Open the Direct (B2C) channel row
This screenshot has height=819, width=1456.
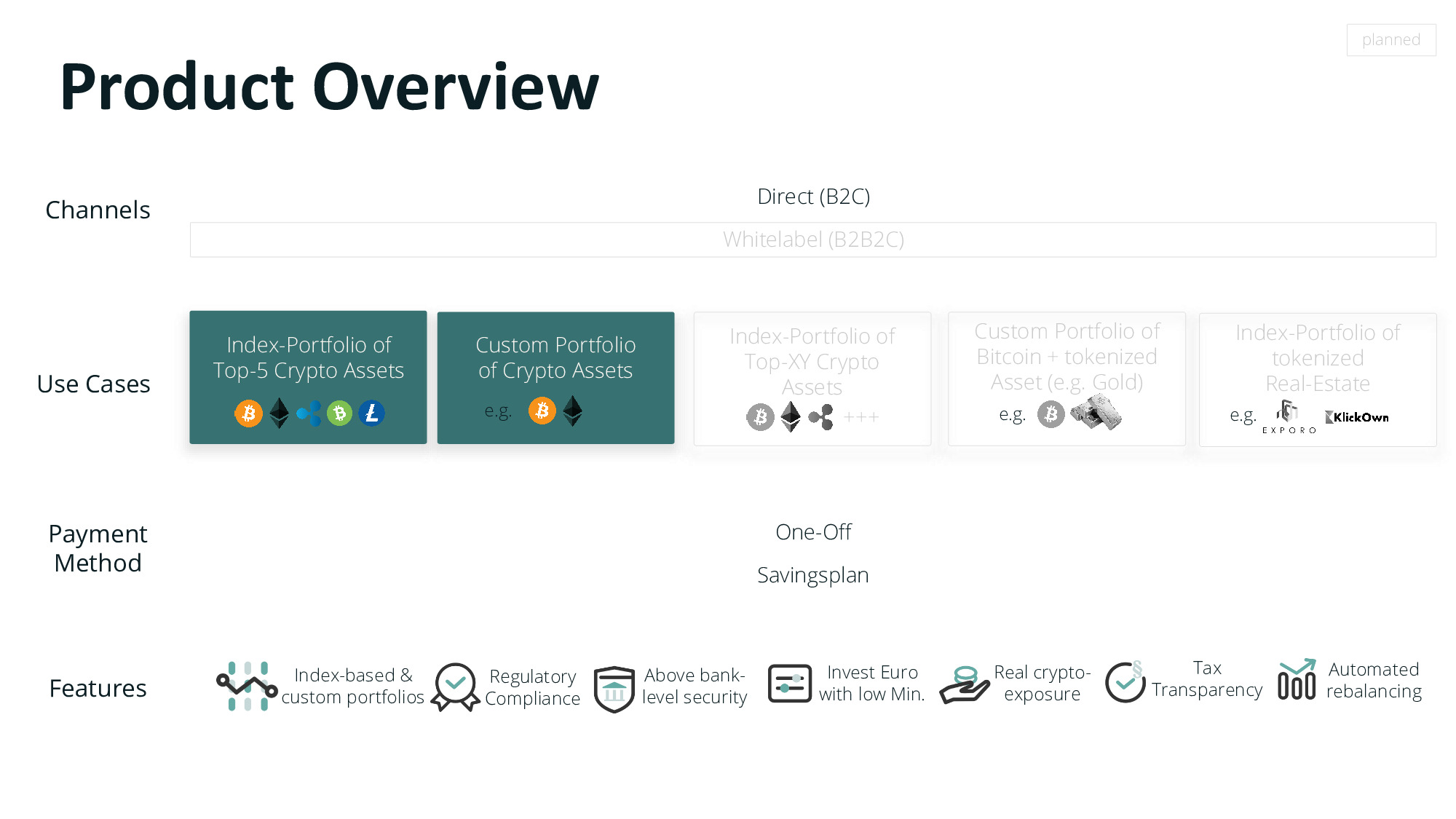pos(813,196)
